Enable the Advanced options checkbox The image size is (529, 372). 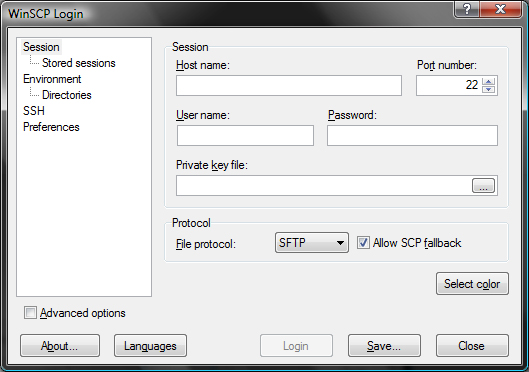[x=30, y=313]
